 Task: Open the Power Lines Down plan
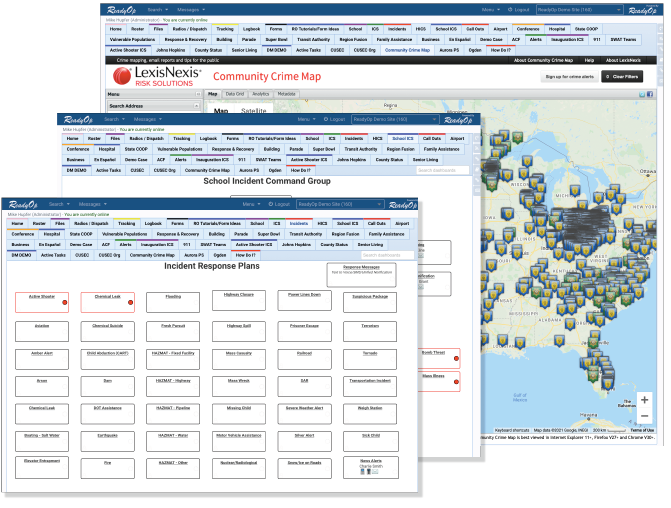click(x=304, y=300)
